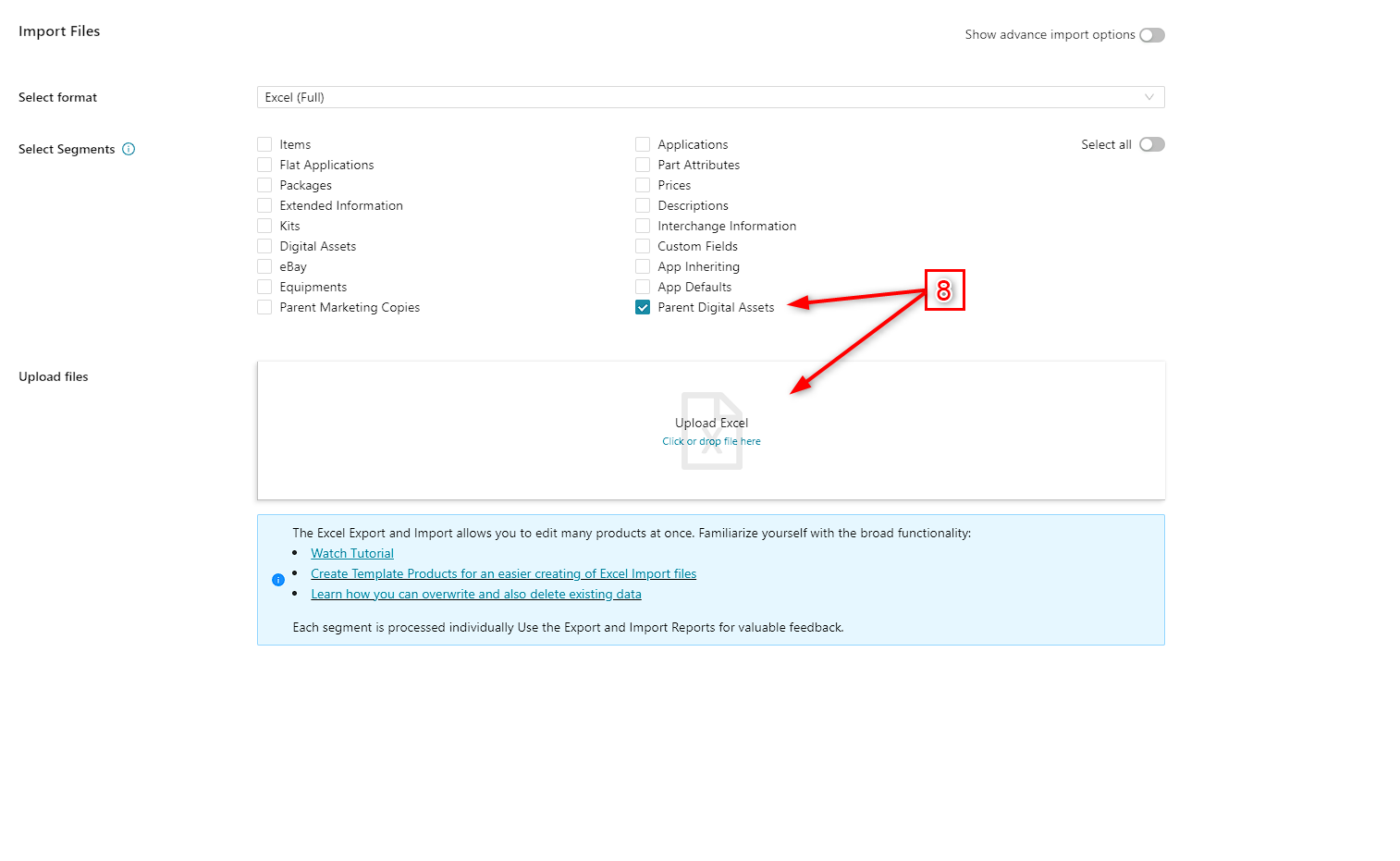The height and width of the screenshot is (861, 1400).
Task: Check the Items segment checkbox
Action: (265, 144)
